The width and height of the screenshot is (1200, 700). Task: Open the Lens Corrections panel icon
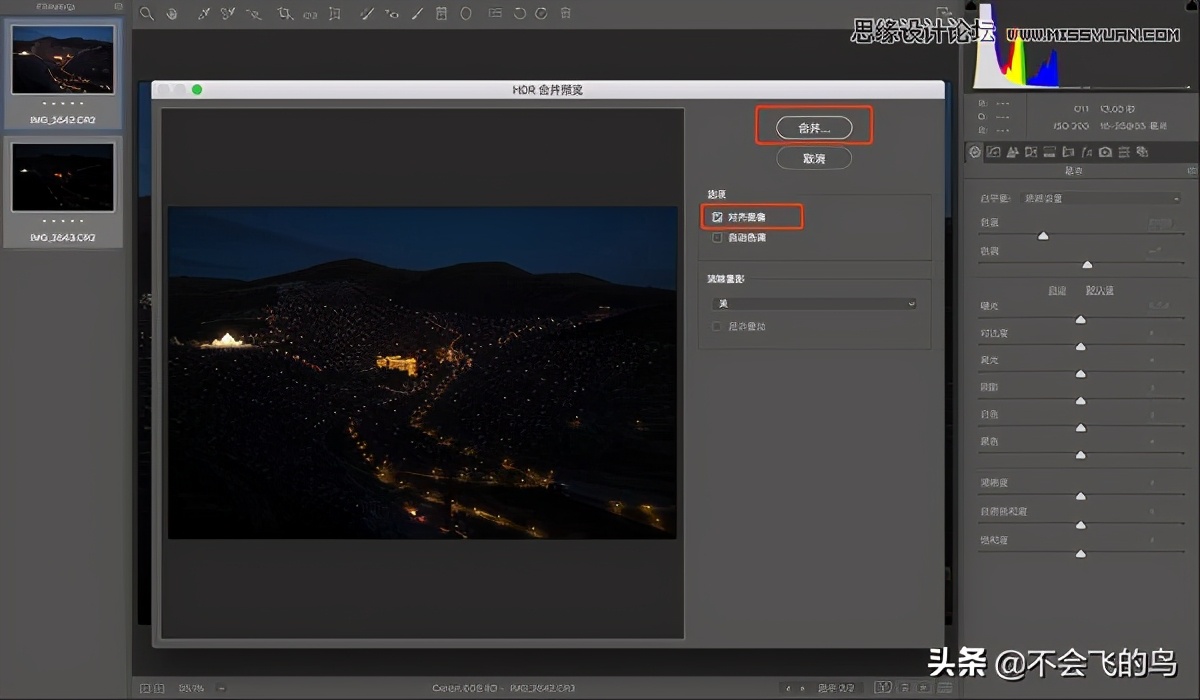coord(1068,152)
